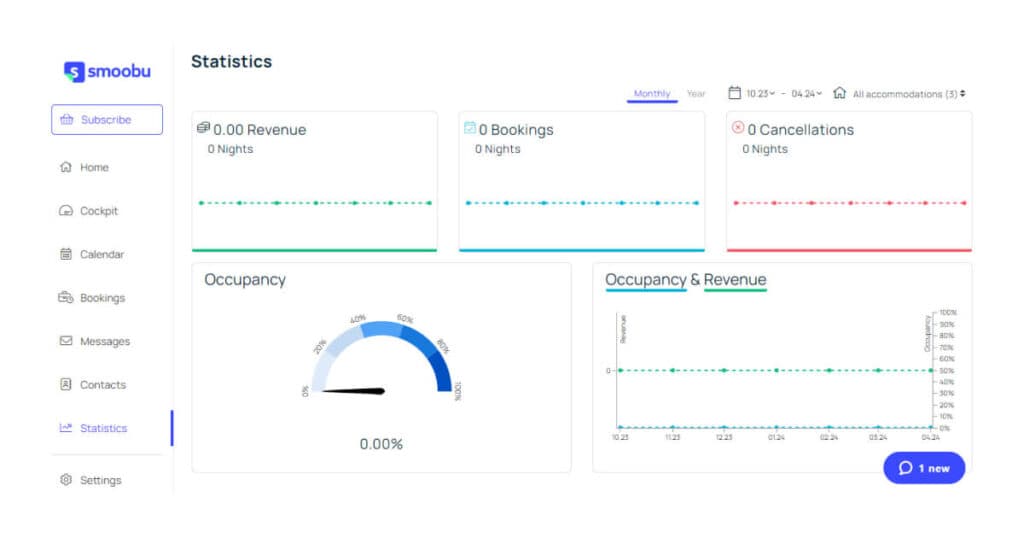Click the smoobu logo

pyautogui.click(x=107, y=71)
